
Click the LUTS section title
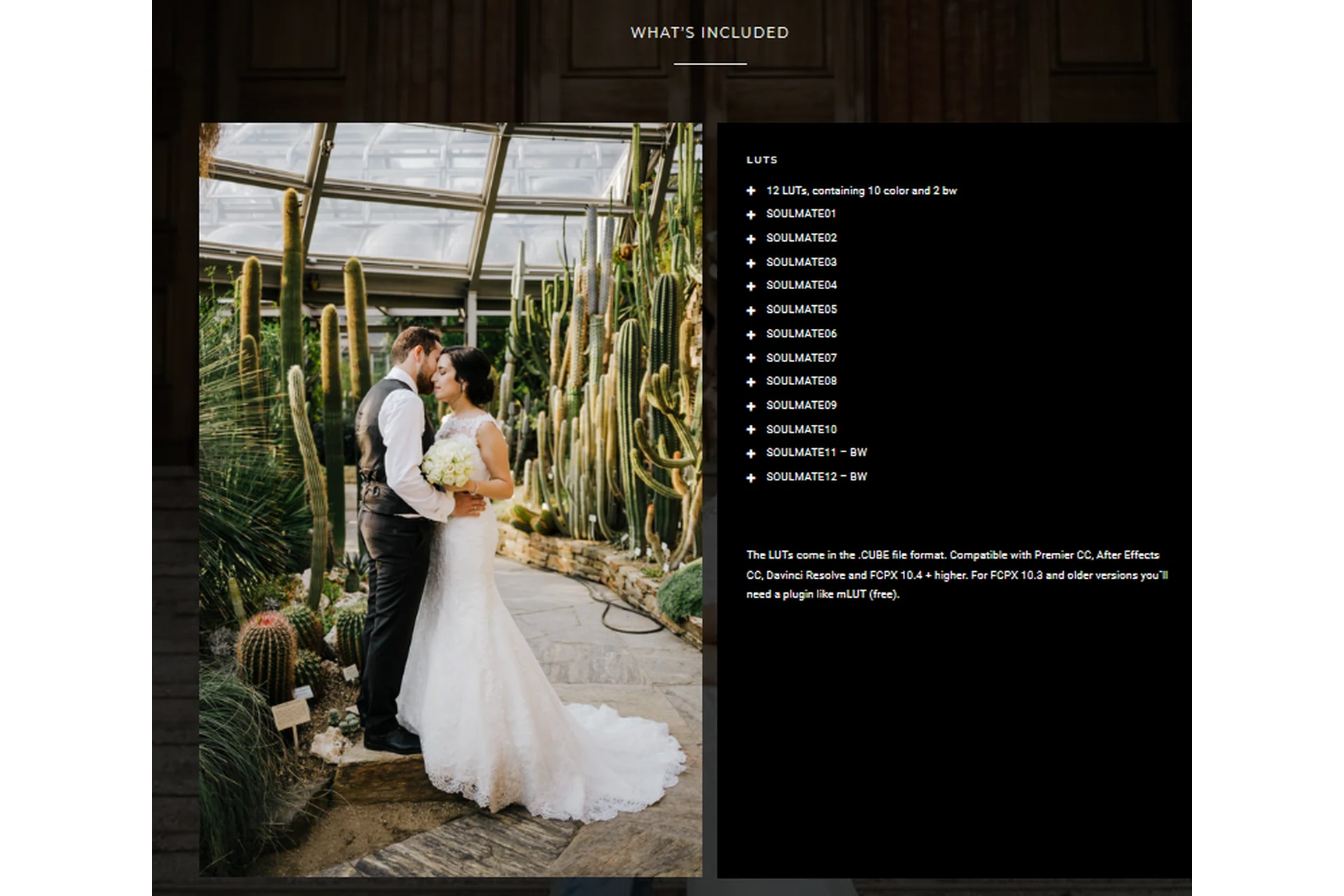[762, 160]
